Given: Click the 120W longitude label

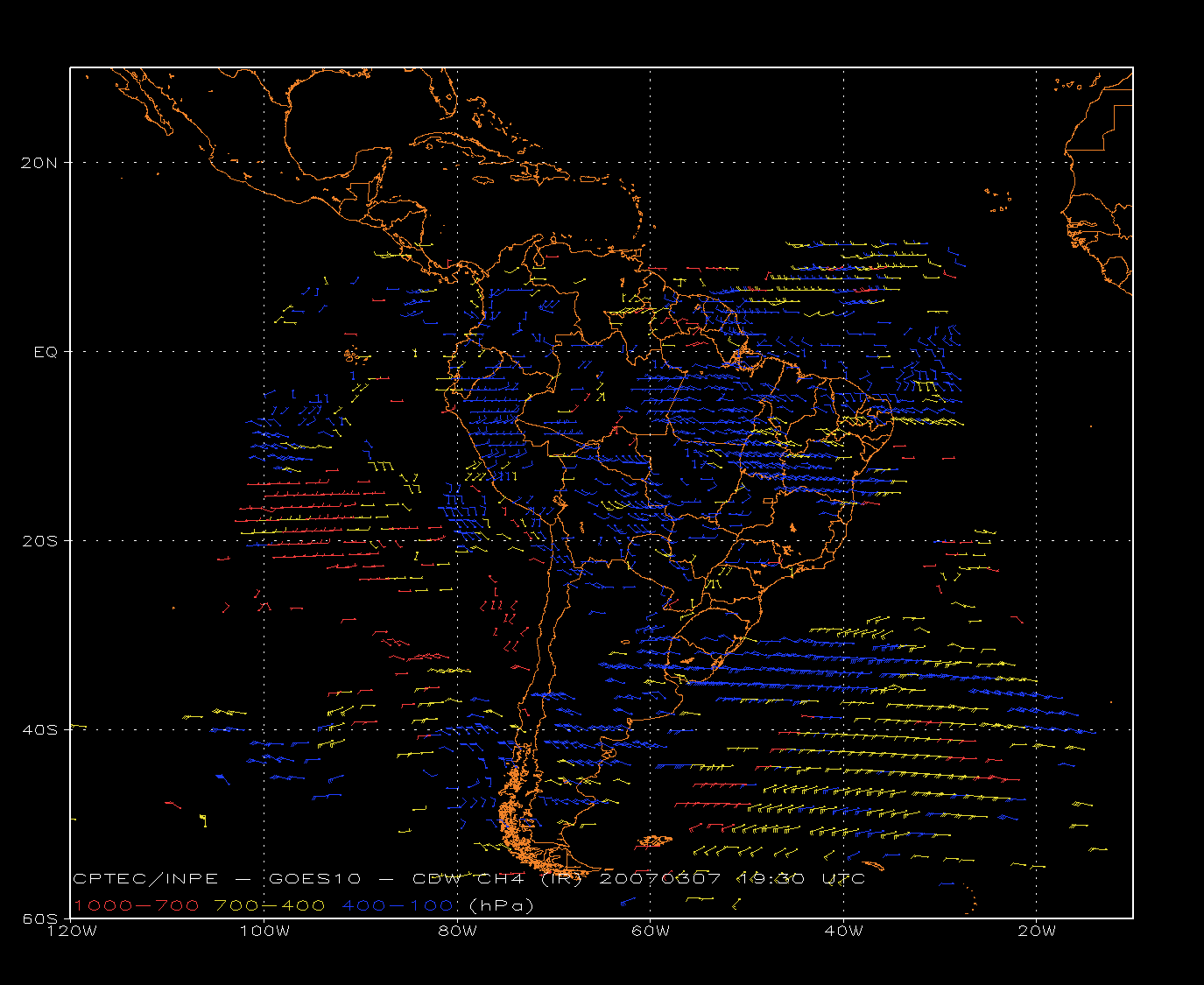Looking at the screenshot, I should (71, 931).
